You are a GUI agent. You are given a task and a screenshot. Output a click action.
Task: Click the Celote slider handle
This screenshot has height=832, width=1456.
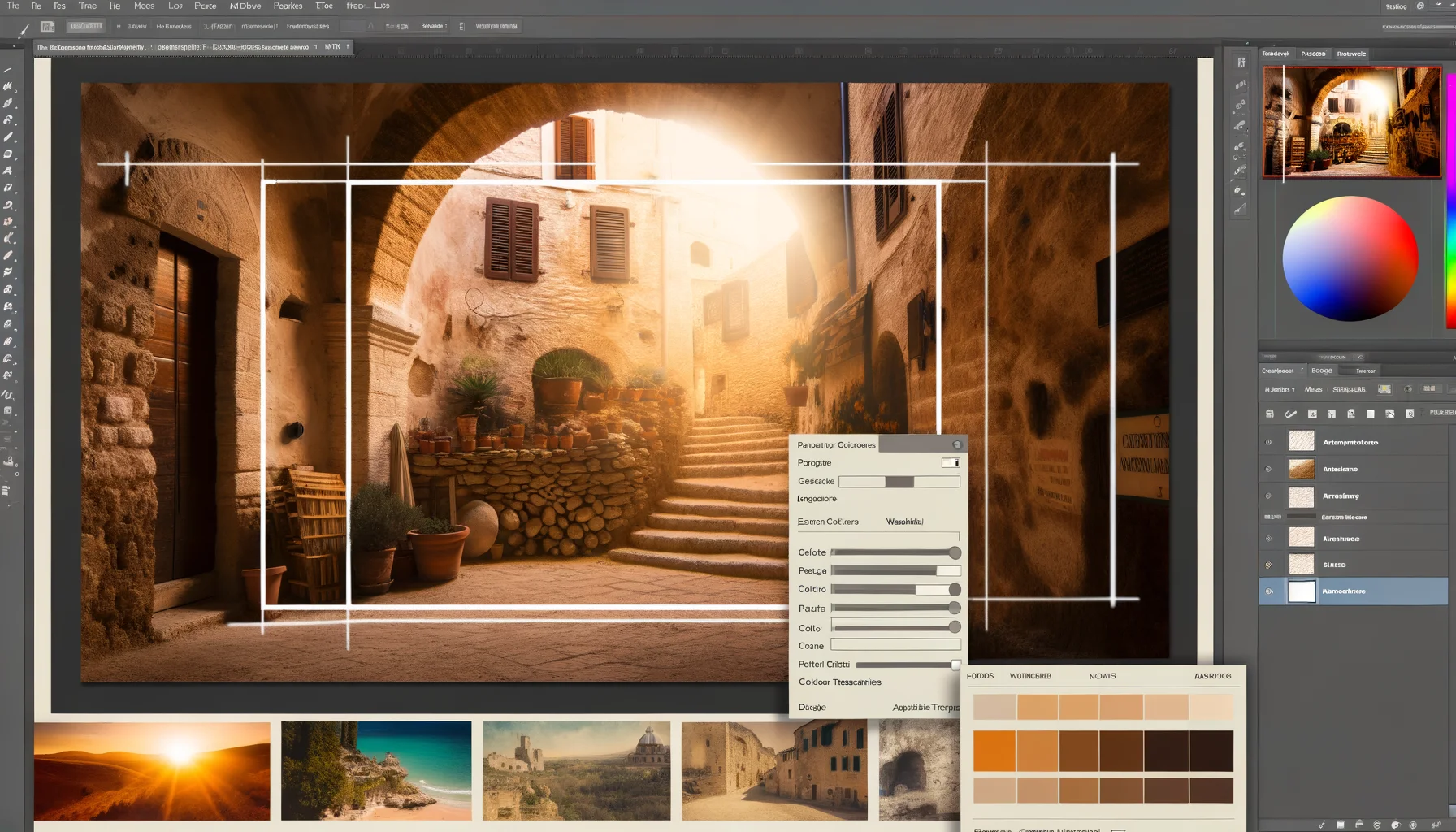[955, 552]
